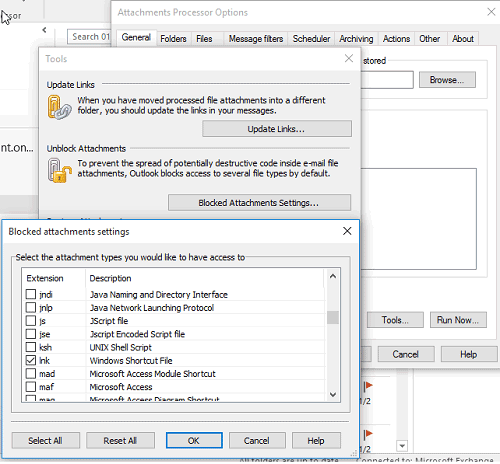The width and height of the screenshot is (500, 464).
Task: Select the 'UNIX Shell Script' description
Action: [x=121, y=347]
